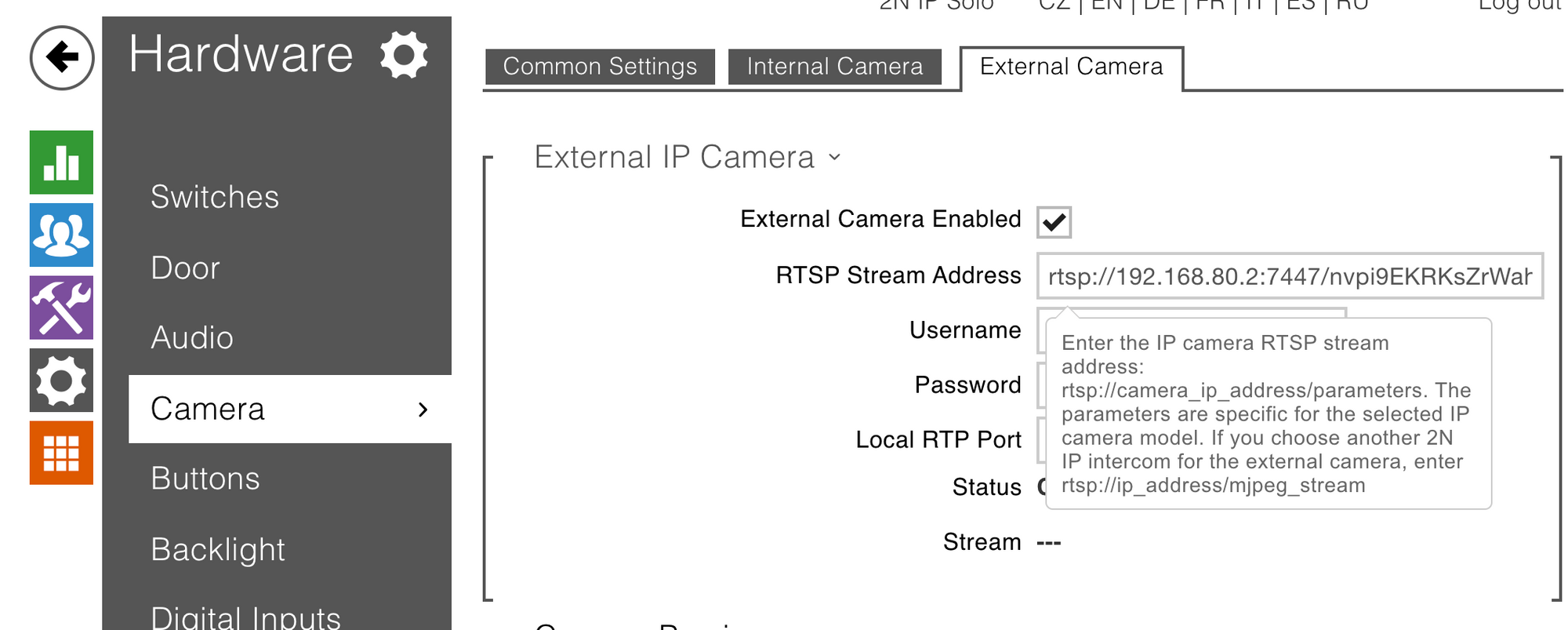Viewport: 1568px width, 630px height.
Task: Open the purple Services tools icon
Action: pyautogui.click(x=61, y=308)
